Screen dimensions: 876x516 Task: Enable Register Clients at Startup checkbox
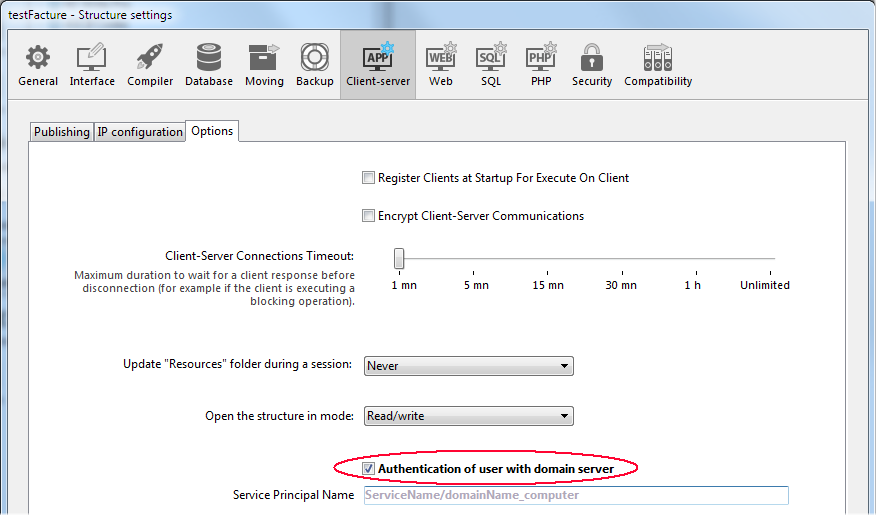[x=368, y=178]
